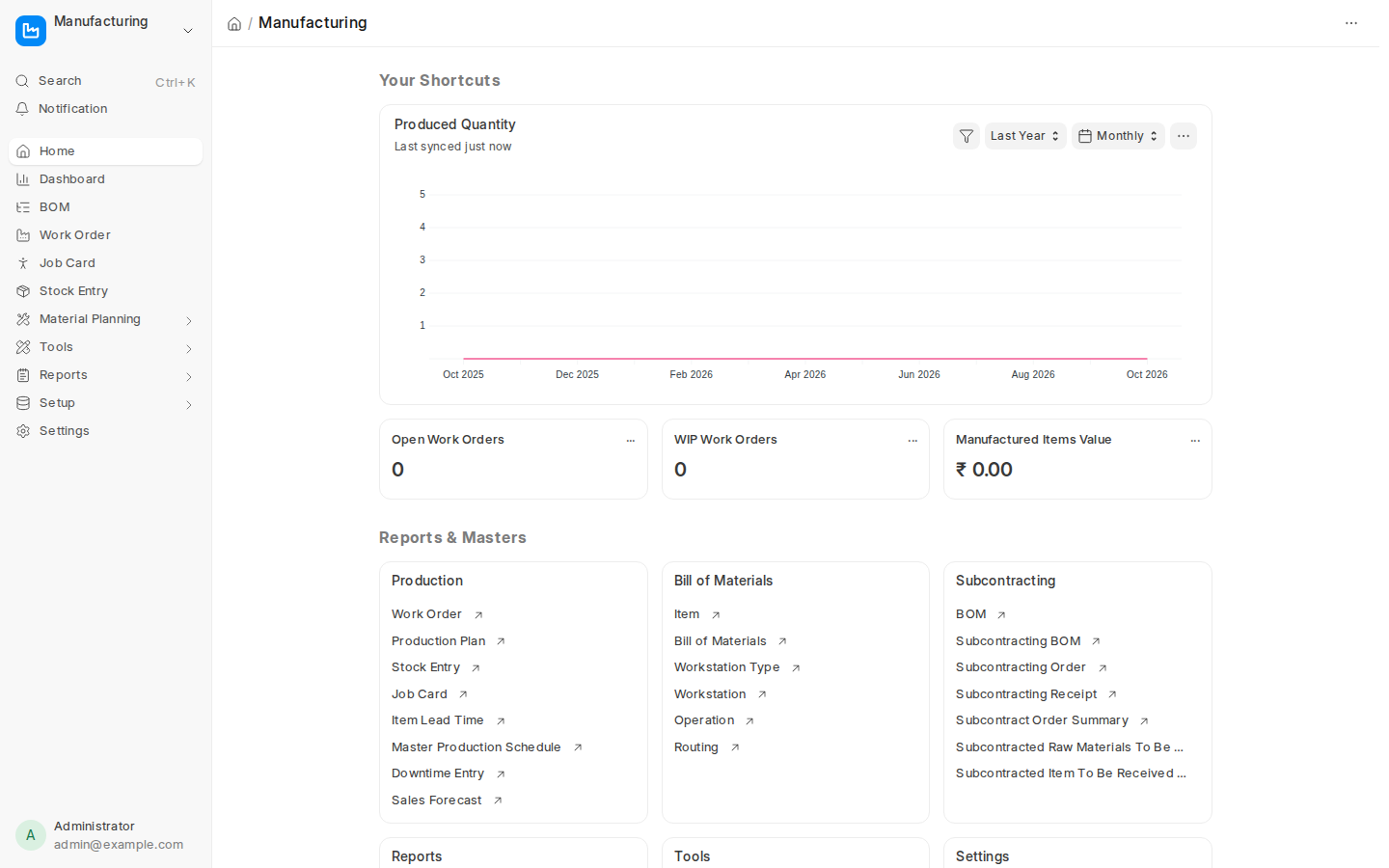Open the Dashboard sidebar item

click(x=105, y=179)
